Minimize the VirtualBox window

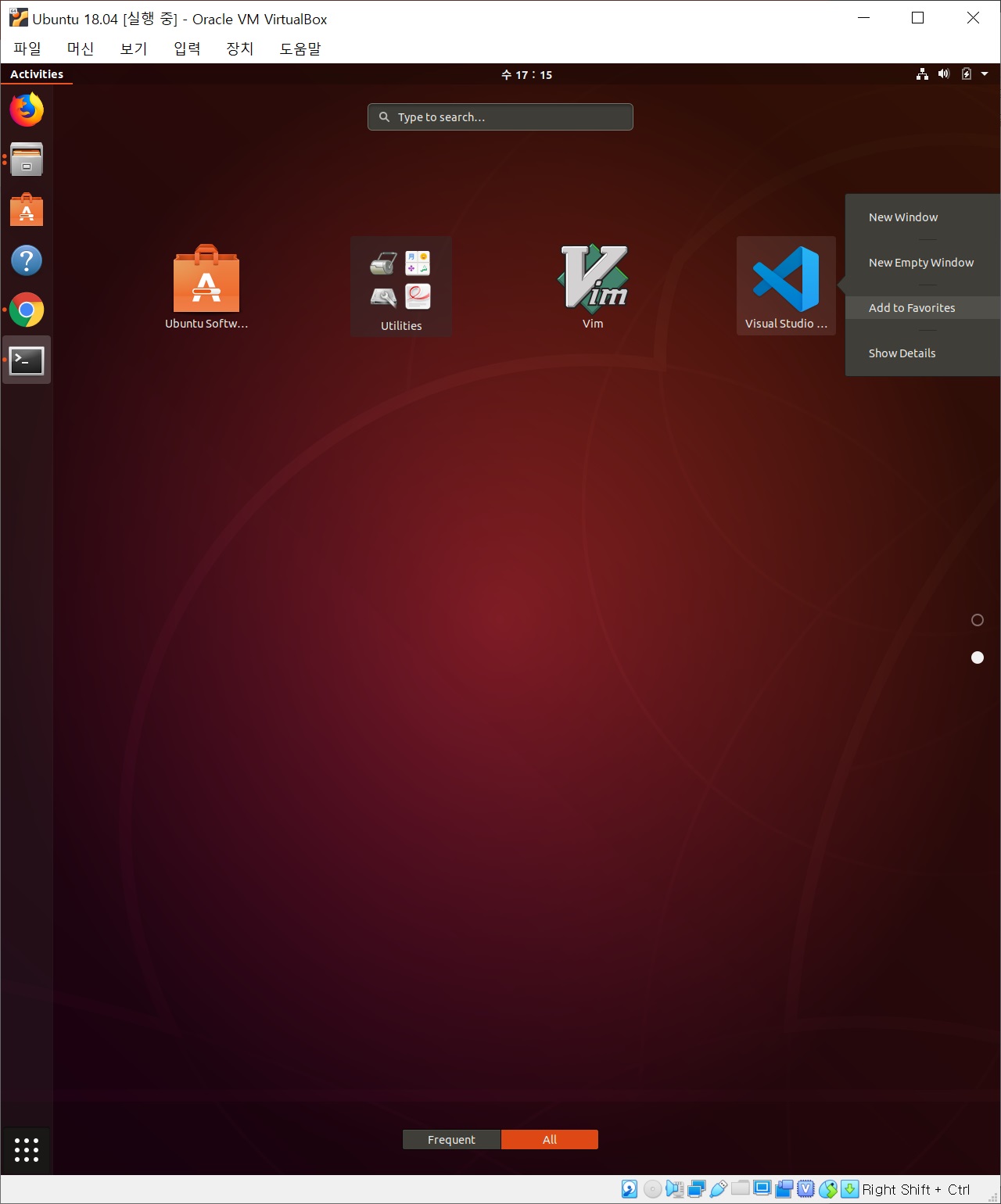864,18
